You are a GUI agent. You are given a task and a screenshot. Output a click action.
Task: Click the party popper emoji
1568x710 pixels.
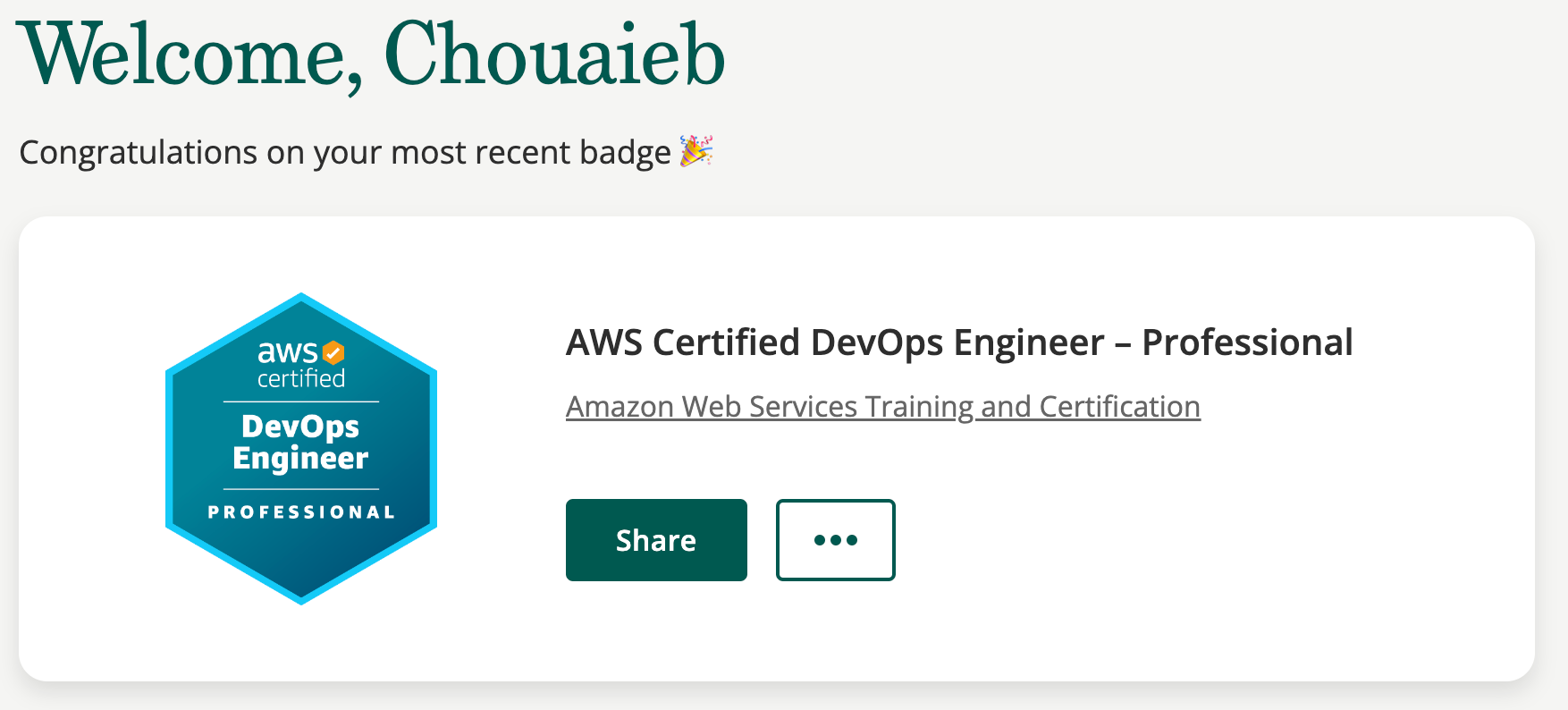(696, 151)
